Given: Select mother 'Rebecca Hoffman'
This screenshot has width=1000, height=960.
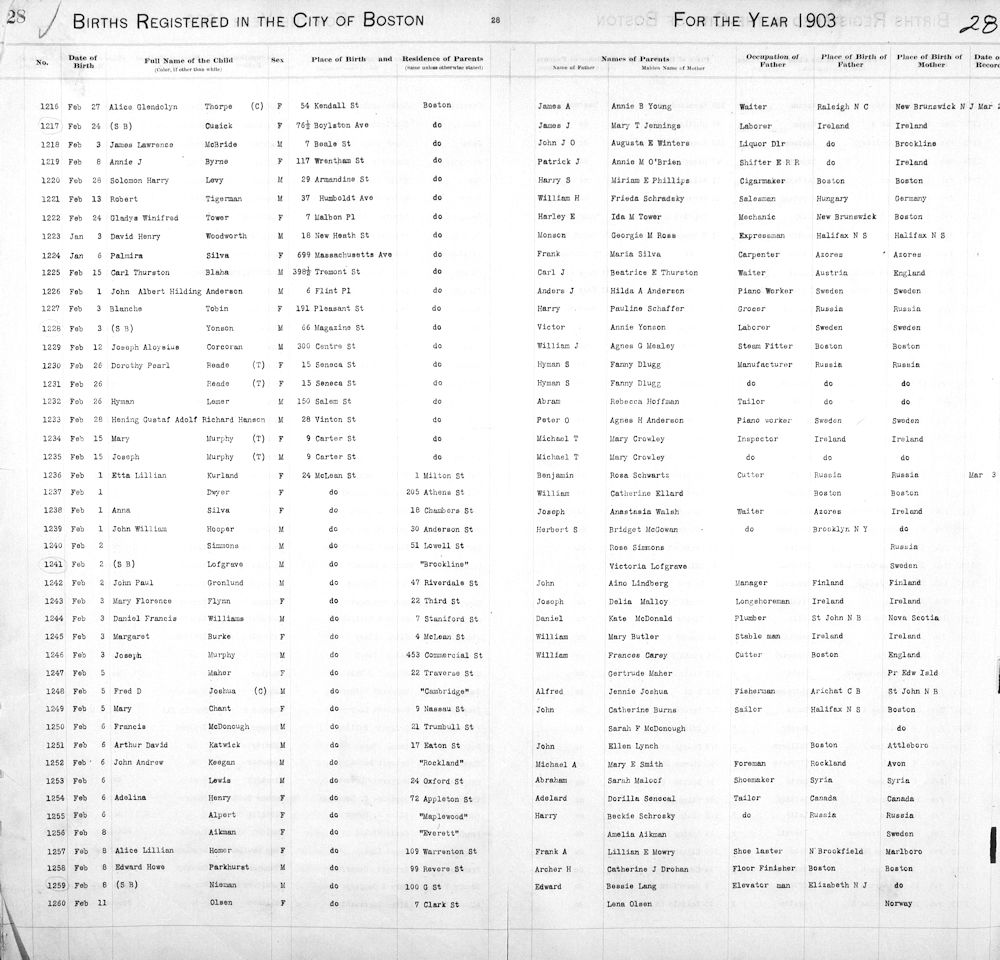Looking at the screenshot, I should click(645, 402).
